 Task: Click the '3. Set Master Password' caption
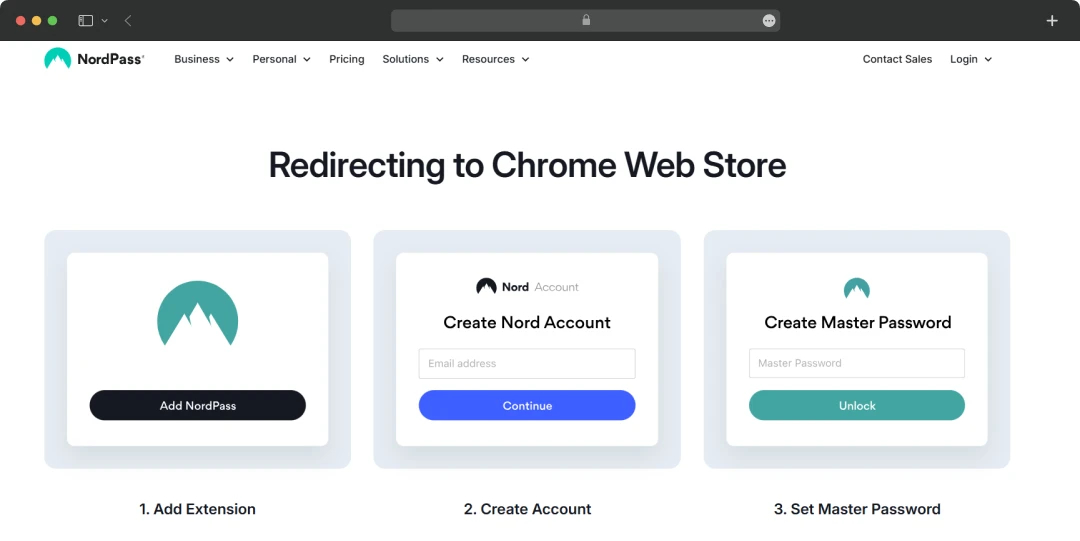pos(857,509)
